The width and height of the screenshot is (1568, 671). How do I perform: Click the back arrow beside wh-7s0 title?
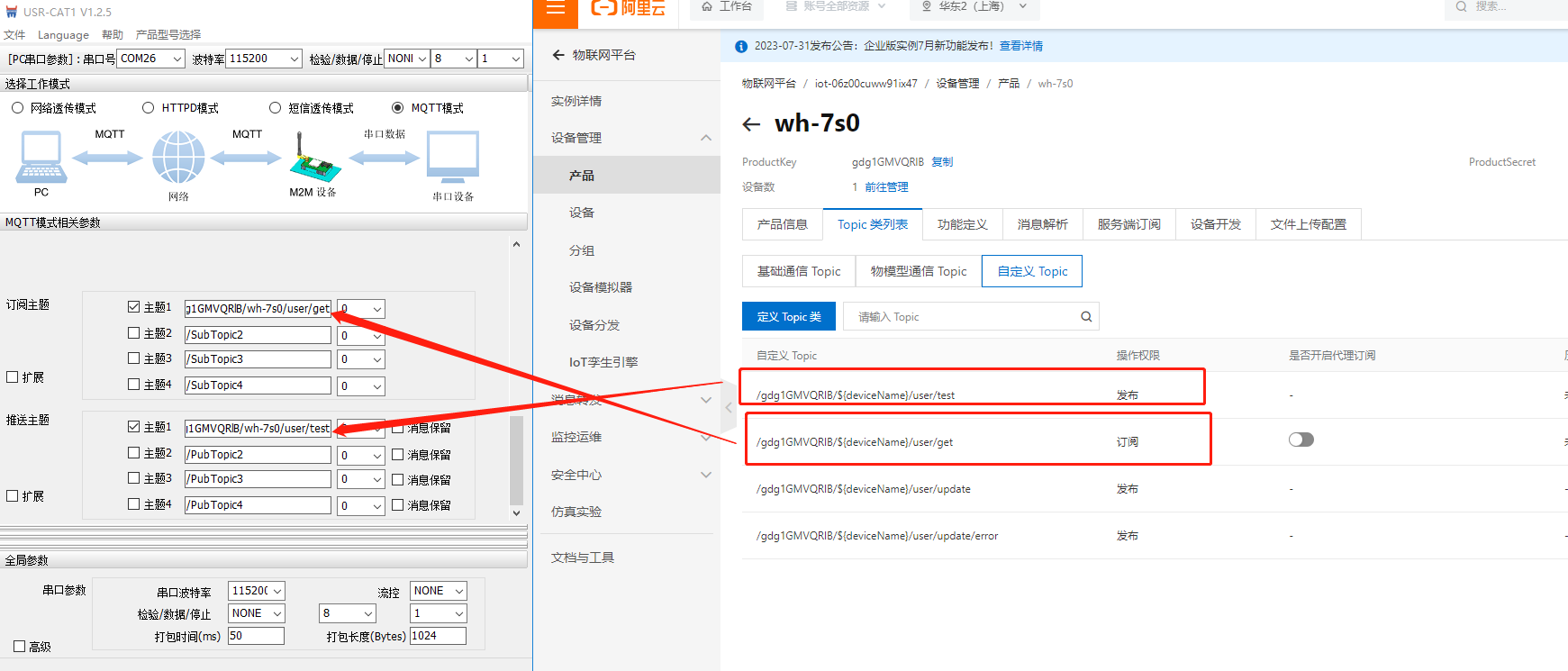(x=751, y=124)
